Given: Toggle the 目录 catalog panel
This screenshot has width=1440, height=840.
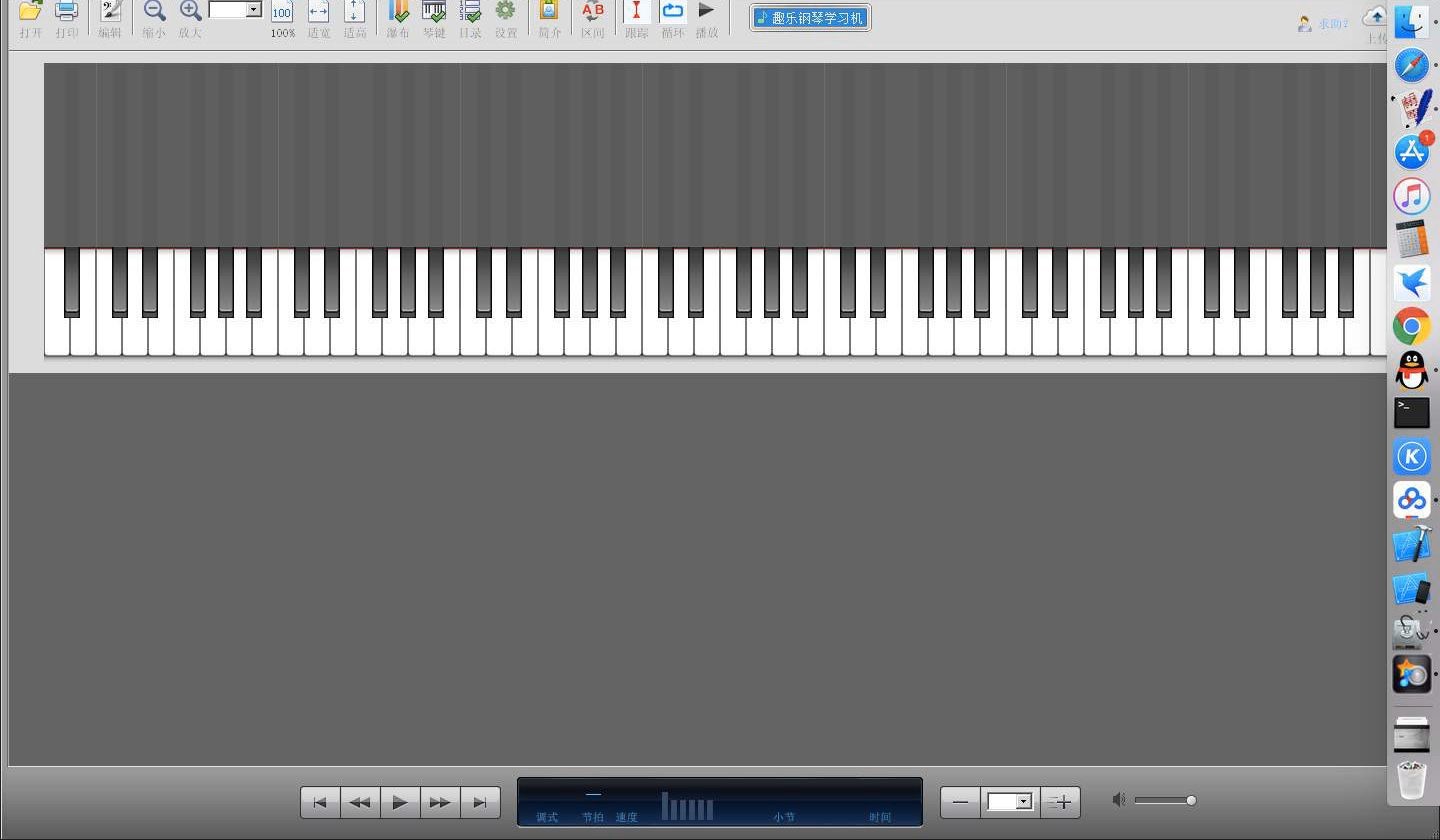Looking at the screenshot, I should tap(470, 18).
